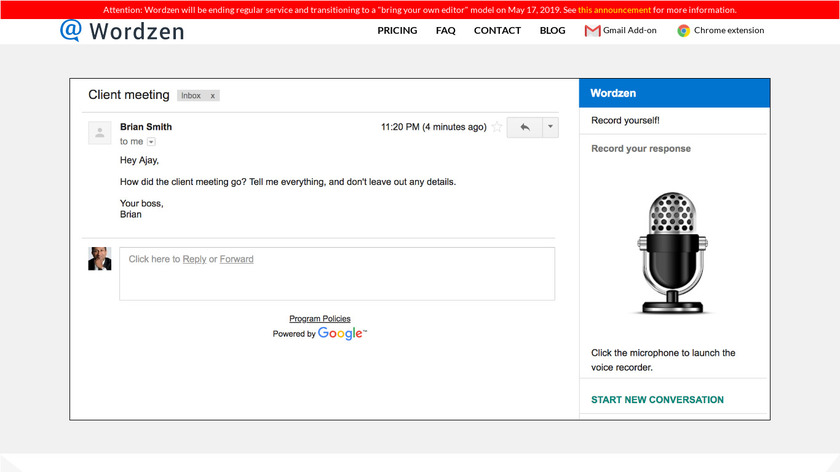Click the reply arrow button
Image resolution: width=840 pixels, height=472 pixels.
(x=524, y=127)
